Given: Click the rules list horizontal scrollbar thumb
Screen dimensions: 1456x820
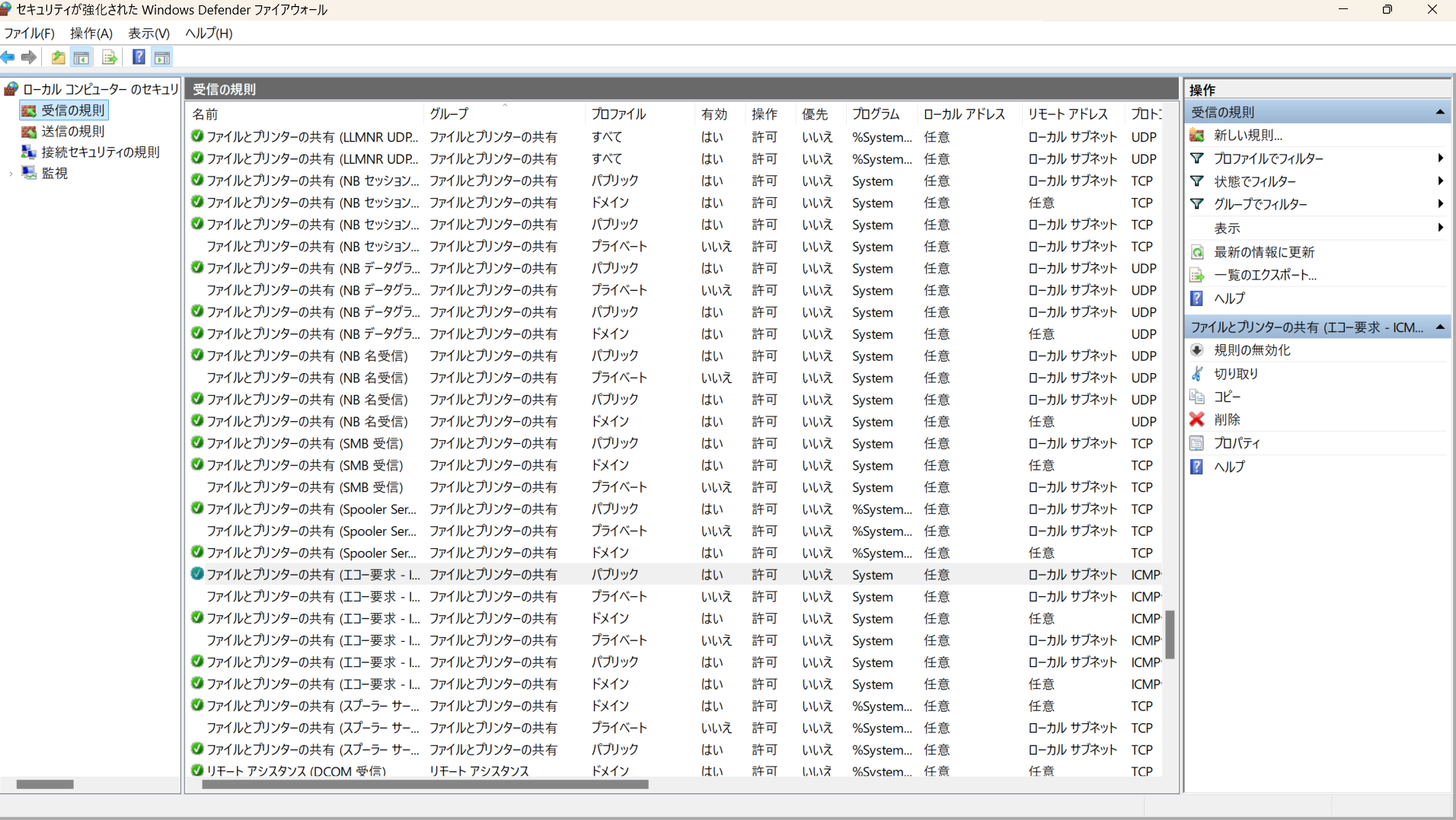Looking at the screenshot, I should click(425, 784).
